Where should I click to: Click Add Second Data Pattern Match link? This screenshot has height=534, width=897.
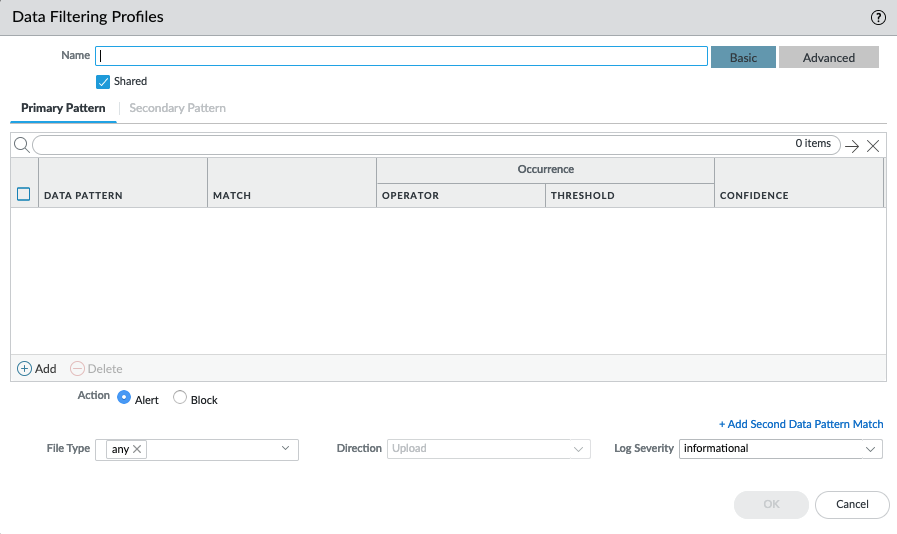(800, 424)
